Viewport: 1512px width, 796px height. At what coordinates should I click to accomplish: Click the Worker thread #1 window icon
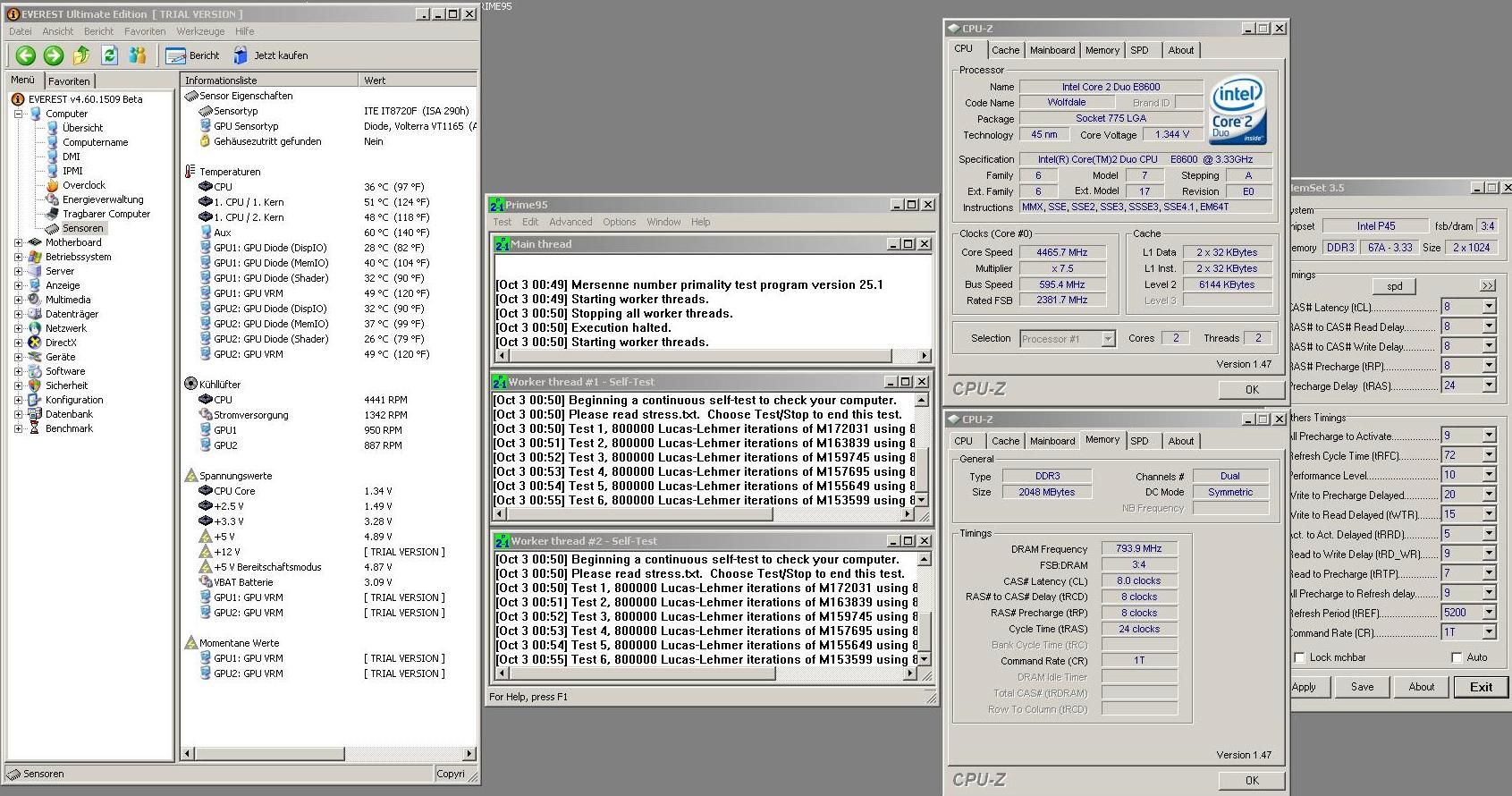coord(500,382)
